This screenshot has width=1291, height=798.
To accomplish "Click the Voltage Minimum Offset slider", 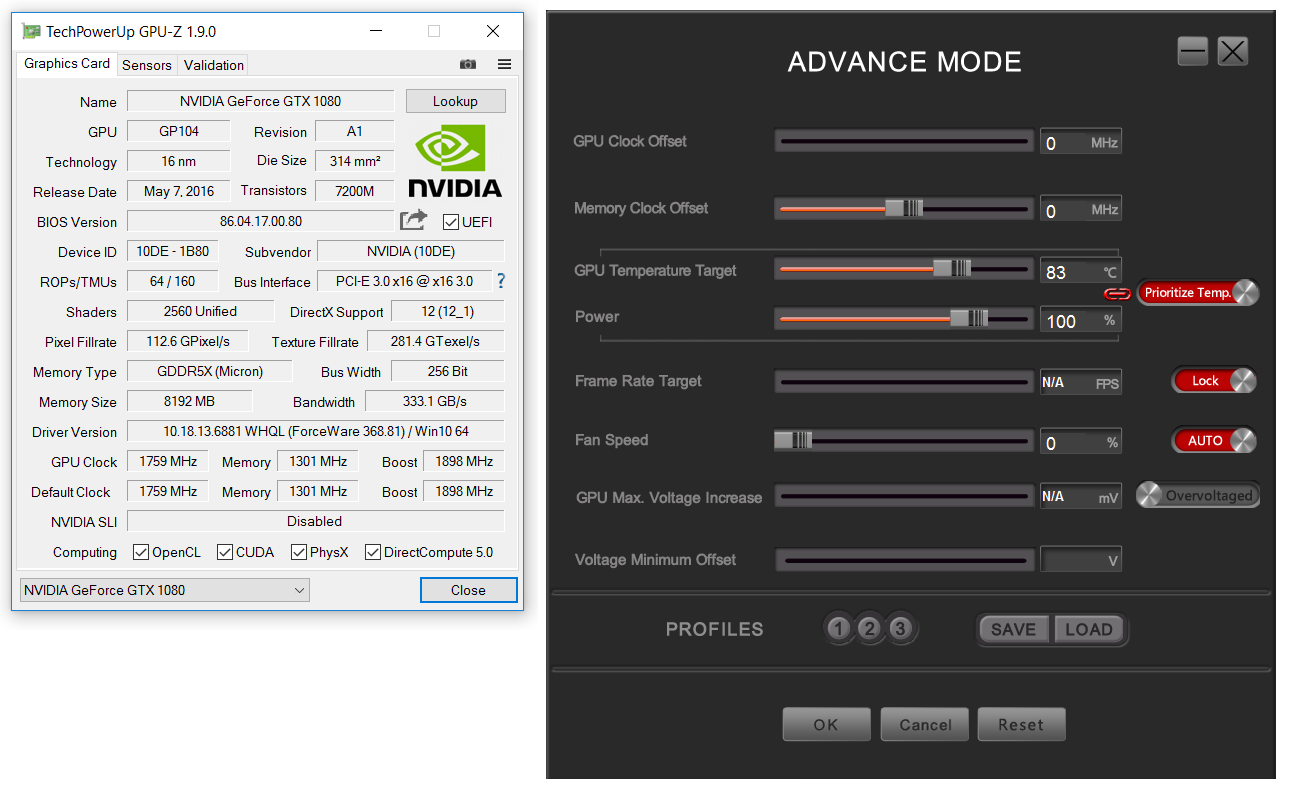I will (x=904, y=560).
